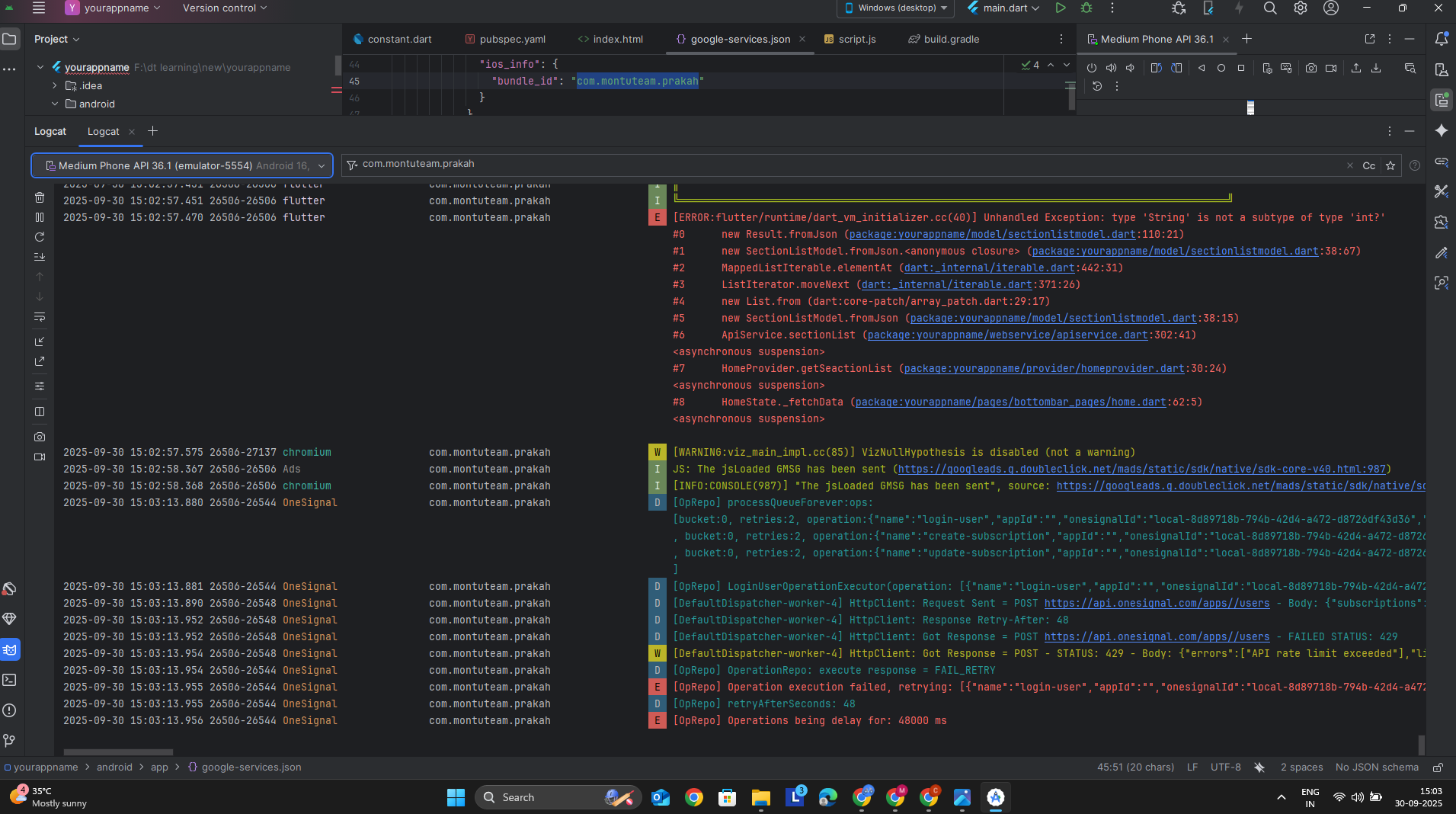Toggle soft-wrap in Logcat

(x=40, y=317)
